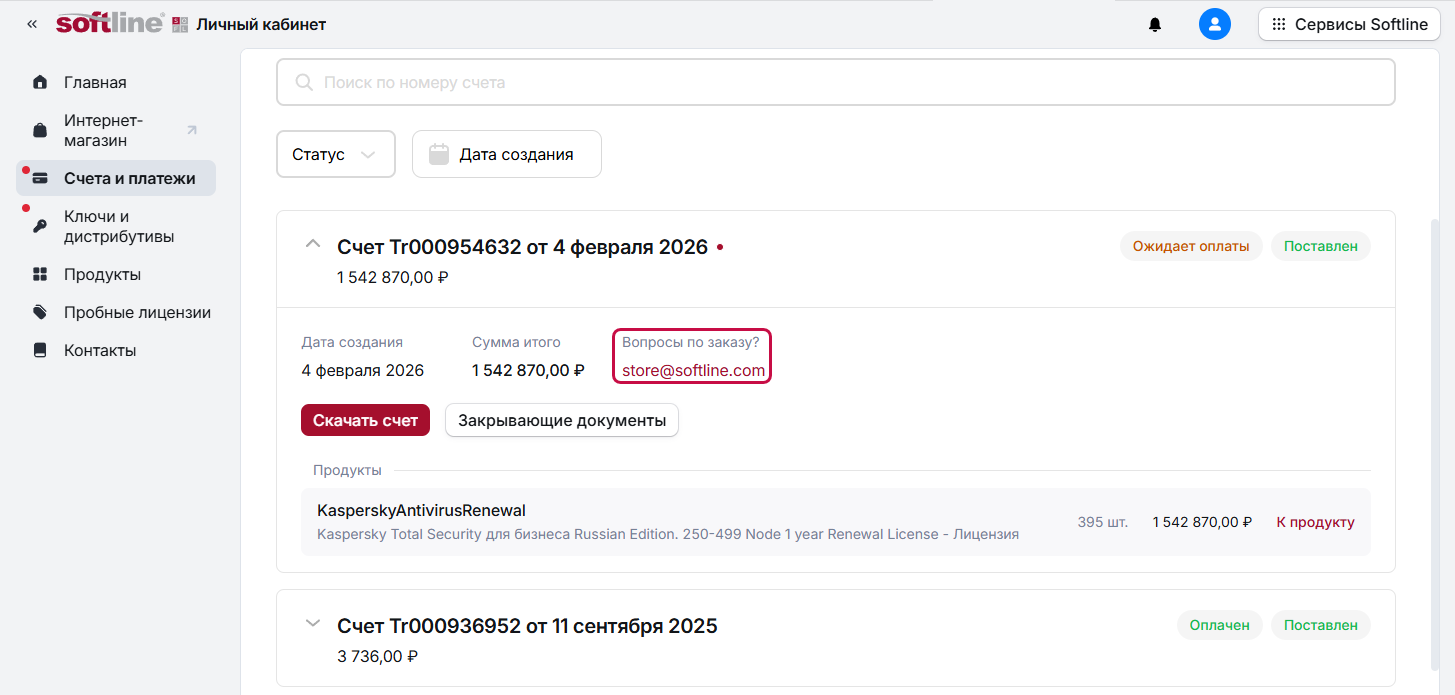Click the Закрывающие документы button
This screenshot has width=1455, height=695.
(561, 420)
